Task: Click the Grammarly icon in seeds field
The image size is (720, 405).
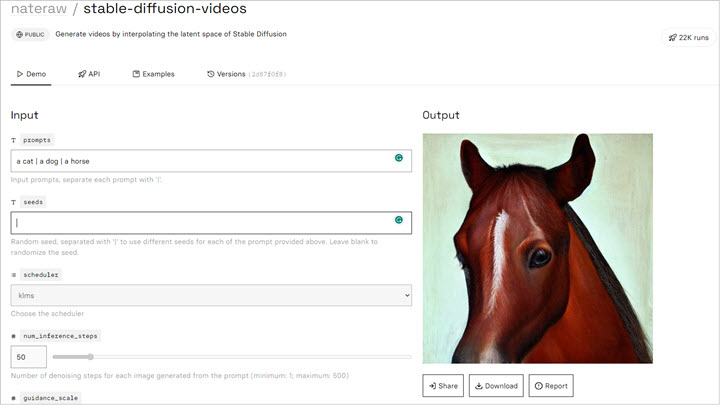Action: [399, 220]
